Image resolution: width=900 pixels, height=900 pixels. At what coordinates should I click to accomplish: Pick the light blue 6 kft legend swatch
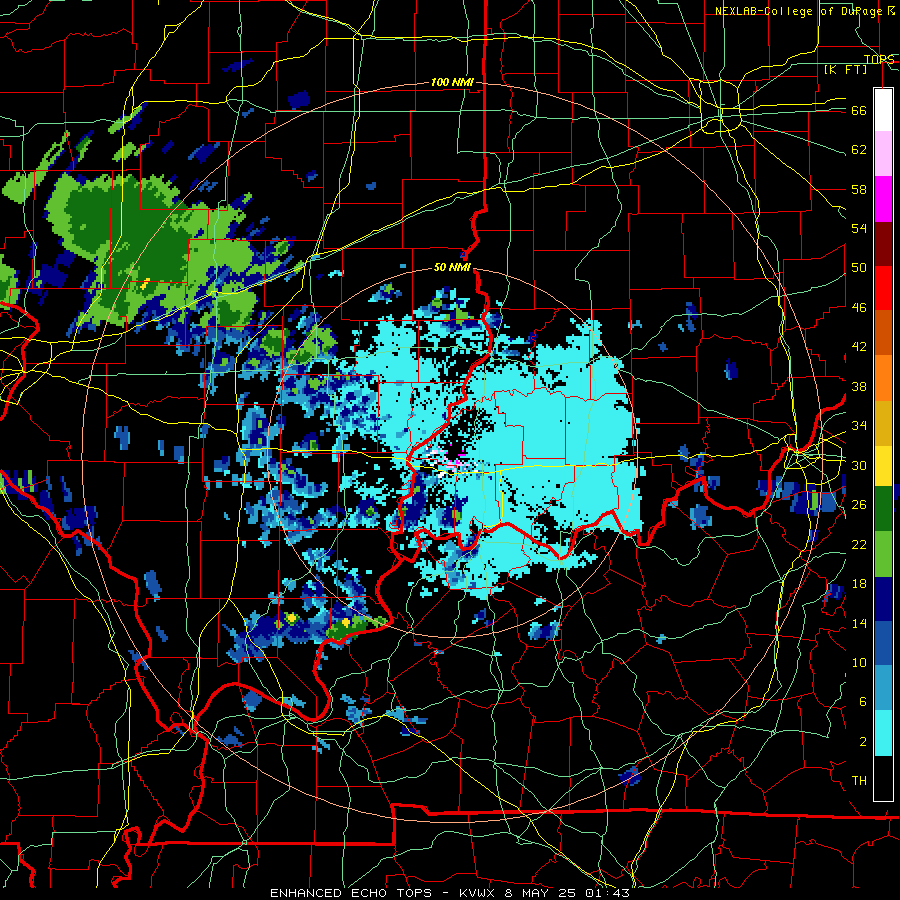tap(883, 688)
